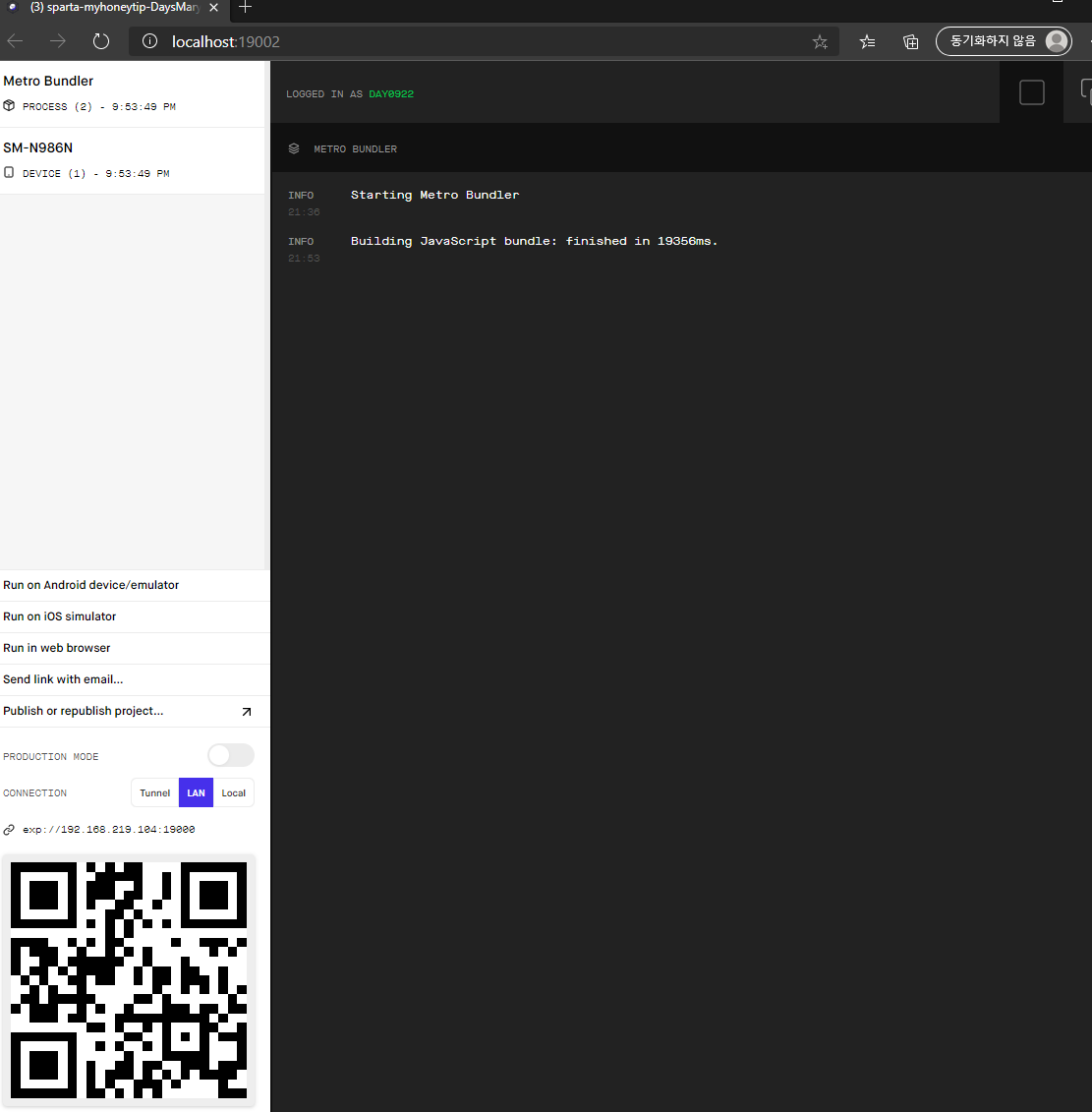
Task: Click the 'Building JavaScript bundle' log line
Action: (x=534, y=241)
